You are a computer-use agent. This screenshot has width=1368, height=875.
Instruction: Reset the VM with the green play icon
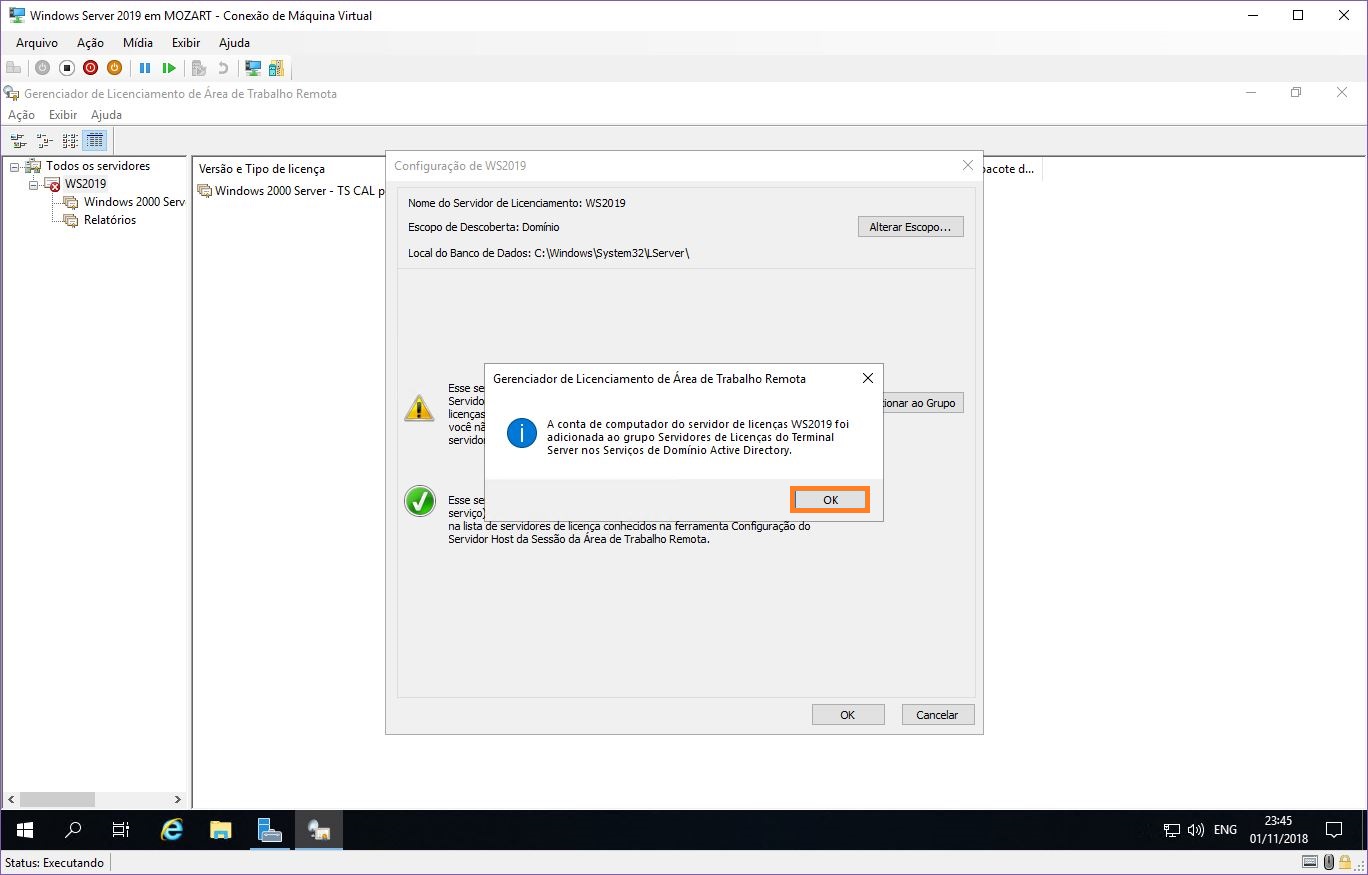tap(169, 68)
